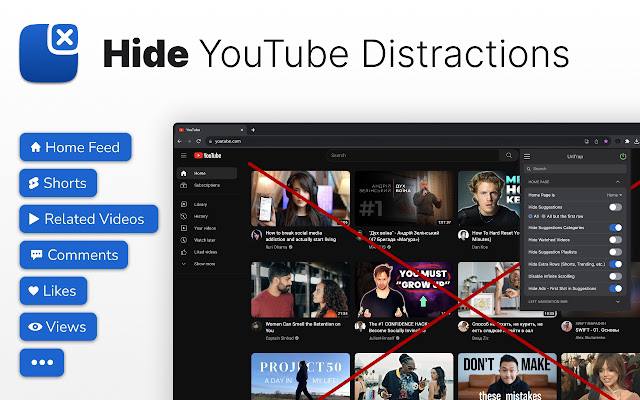Click the Likes feature badge
This screenshot has width=640, height=400.
(x=53, y=291)
